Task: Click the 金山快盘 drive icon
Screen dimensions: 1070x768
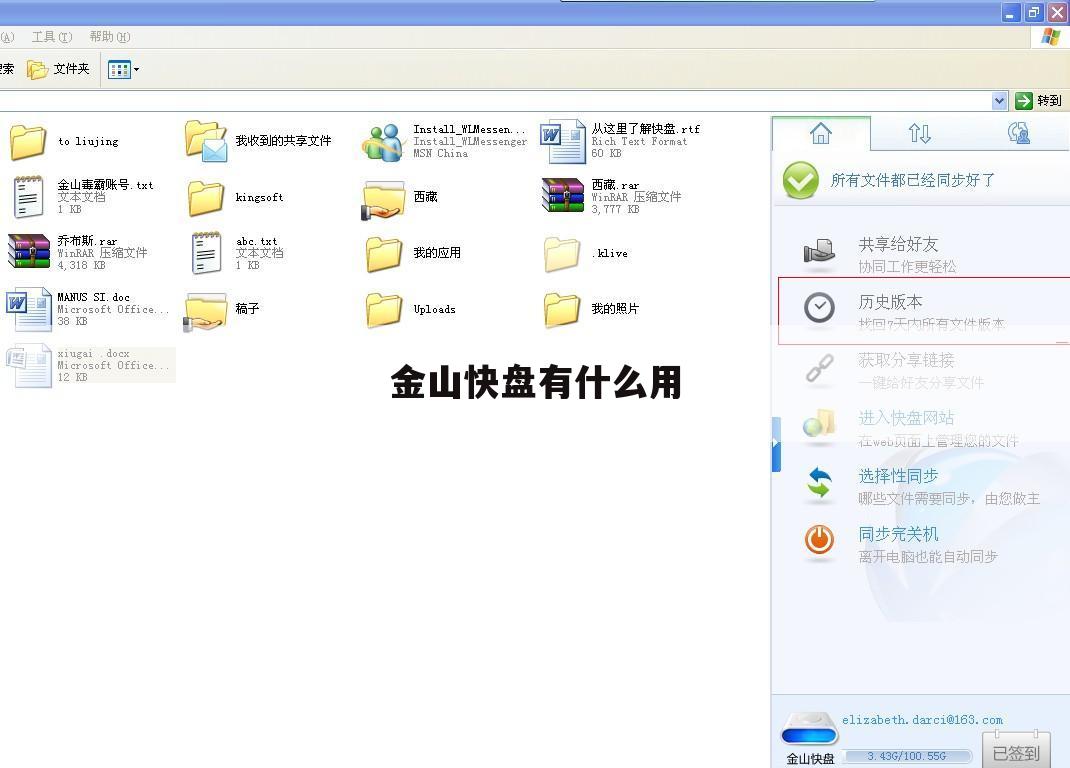Action: pos(809,729)
